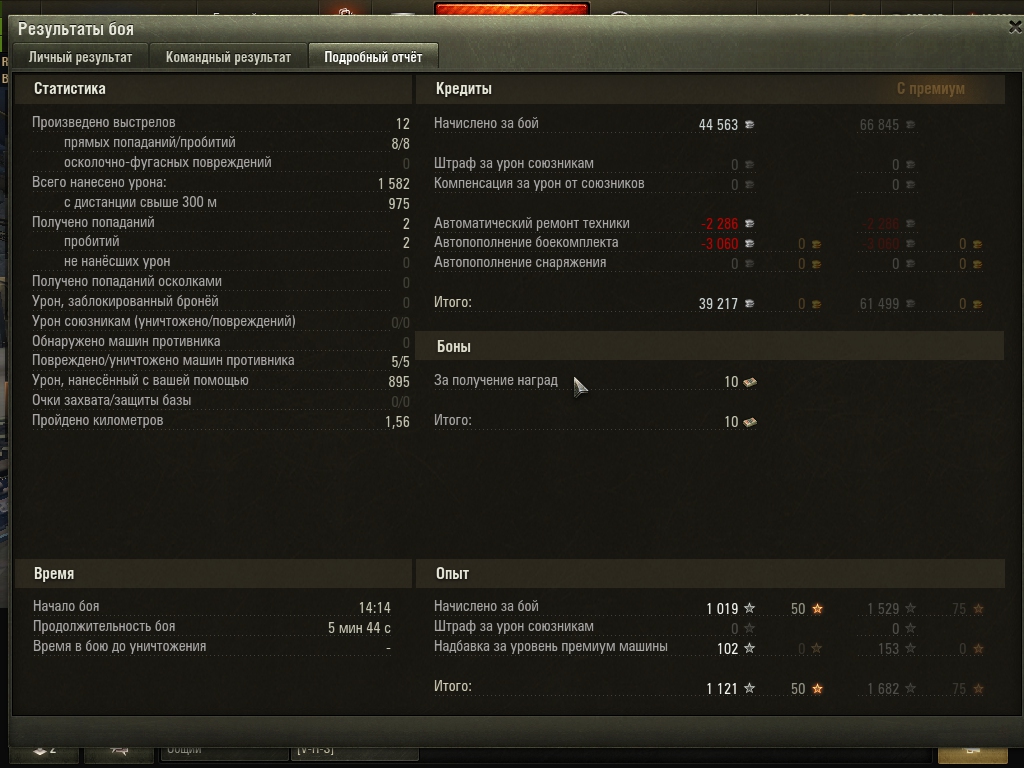Close the Результаты боя window
The image size is (1024, 768).
coord(1015,27)
